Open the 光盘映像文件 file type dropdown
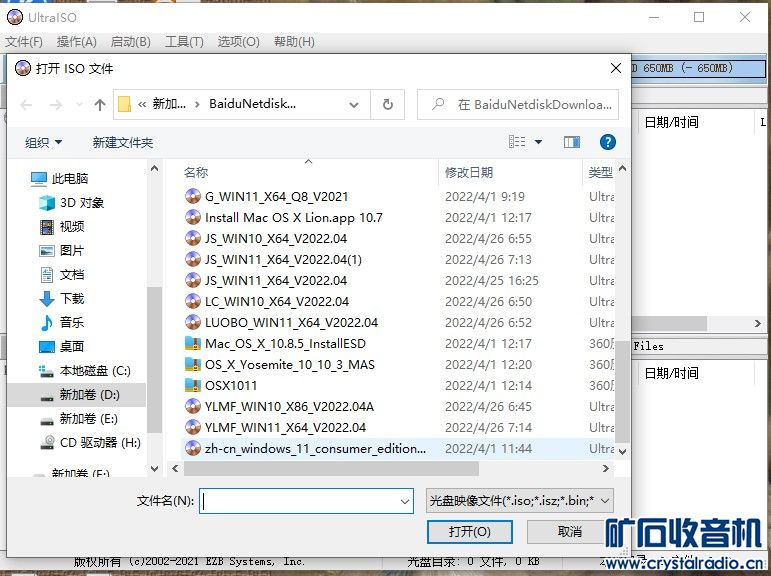The width and height of the screenshot is (771, 576). click(x=520, y=501)
